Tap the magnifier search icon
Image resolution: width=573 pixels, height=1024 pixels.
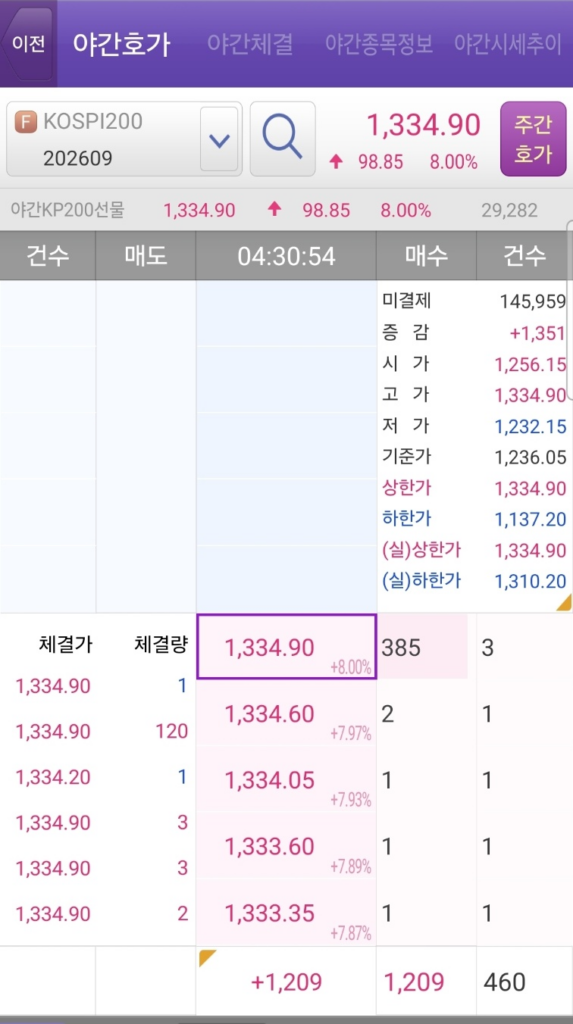pyautogui.click(x=282, y=138)
